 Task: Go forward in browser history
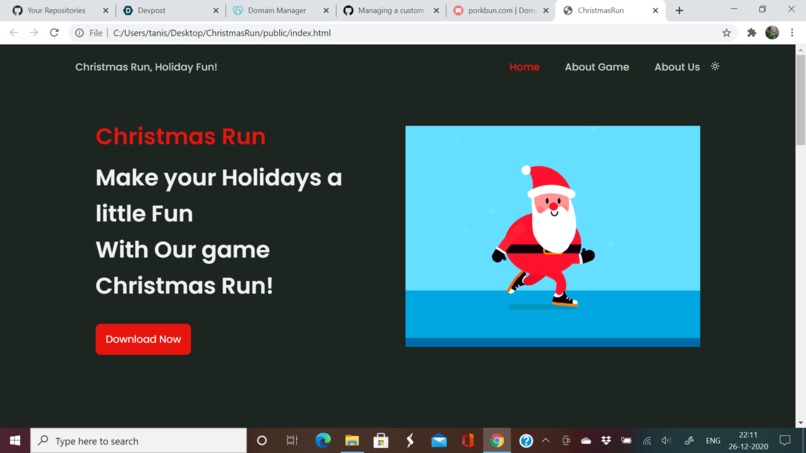tap(34, 32)
